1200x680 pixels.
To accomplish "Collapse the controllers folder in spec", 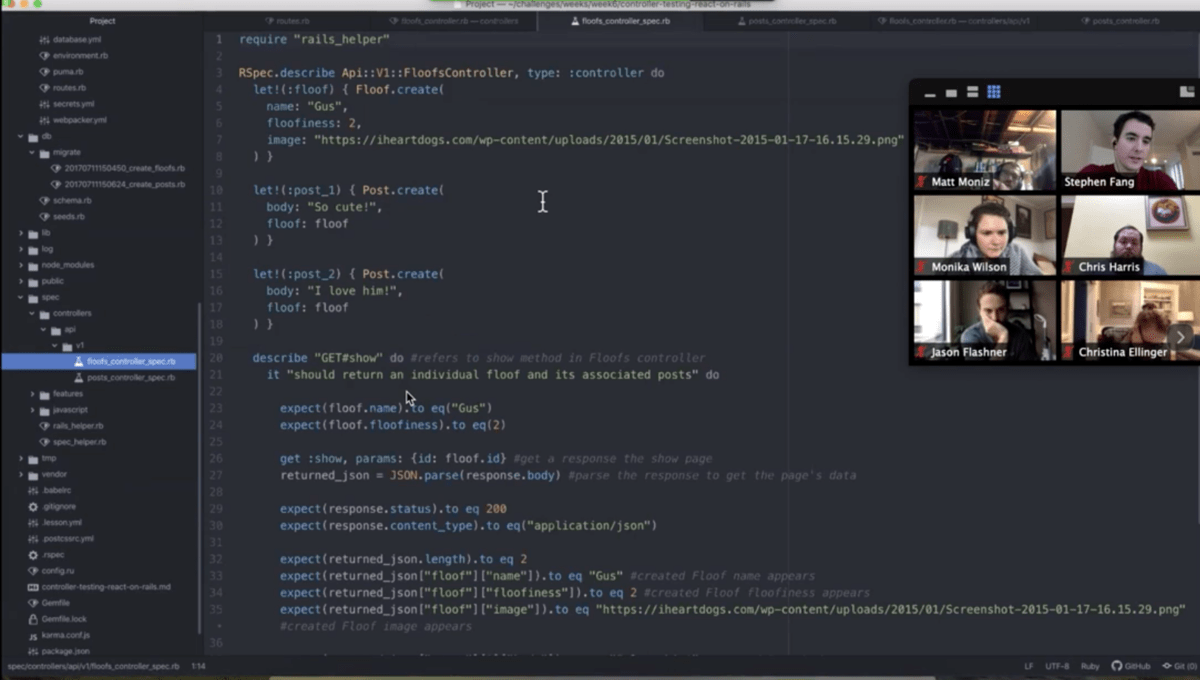I will pyautogui.click(x=32, y=313).
